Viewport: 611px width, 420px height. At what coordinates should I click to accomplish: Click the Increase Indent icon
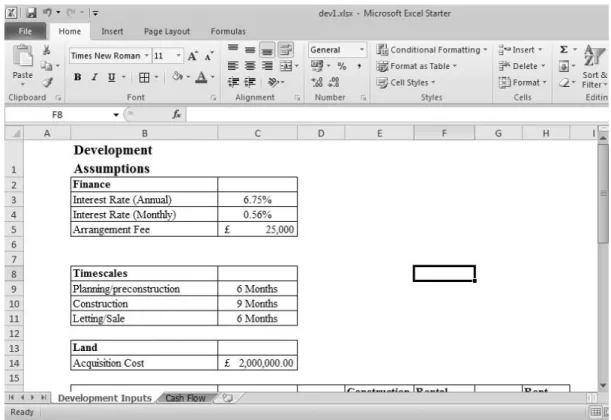pyautogui.click(x=250, y=82)
